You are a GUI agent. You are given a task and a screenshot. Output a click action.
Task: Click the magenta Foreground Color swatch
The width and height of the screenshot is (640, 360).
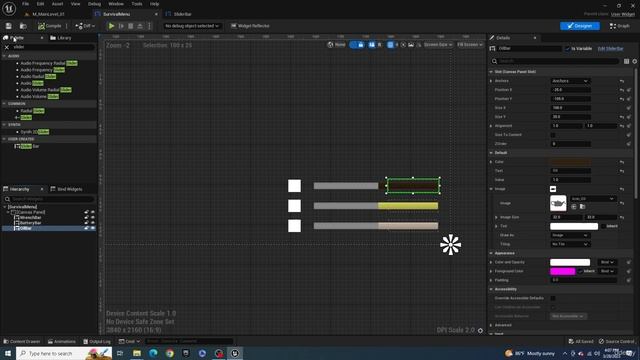point(562,271)
